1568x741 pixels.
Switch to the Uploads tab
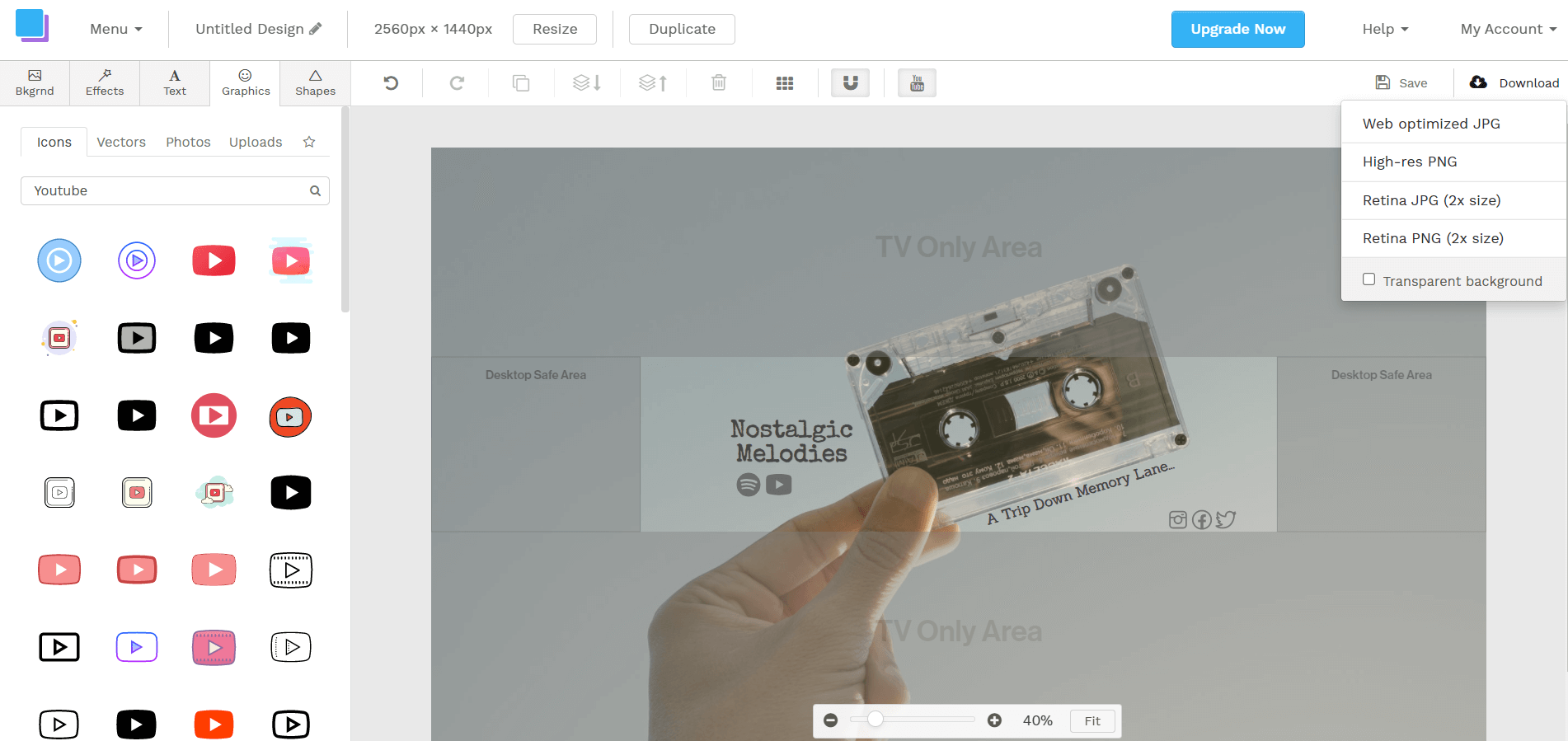[256, 142]
